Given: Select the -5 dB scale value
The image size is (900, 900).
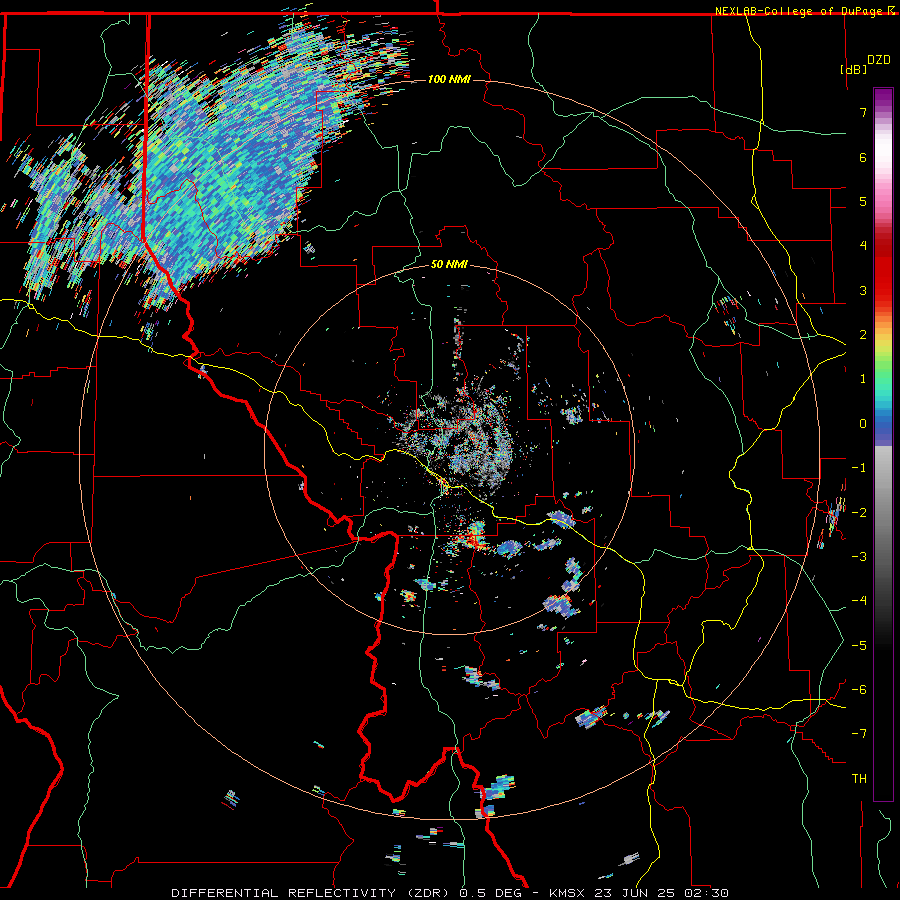Looking at the screenshot, I should coord(859,645).
